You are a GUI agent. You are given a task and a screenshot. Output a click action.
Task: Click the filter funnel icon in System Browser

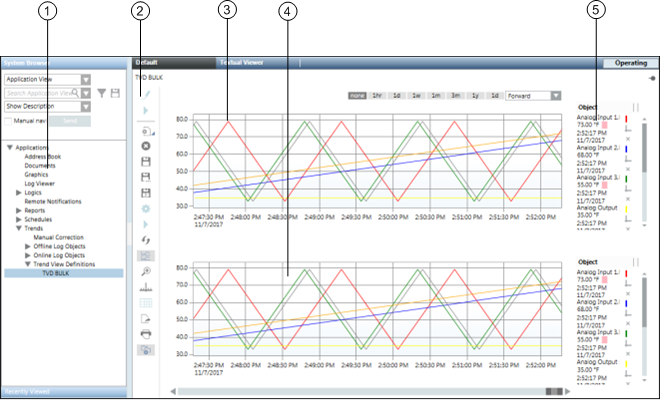[102, 93]
